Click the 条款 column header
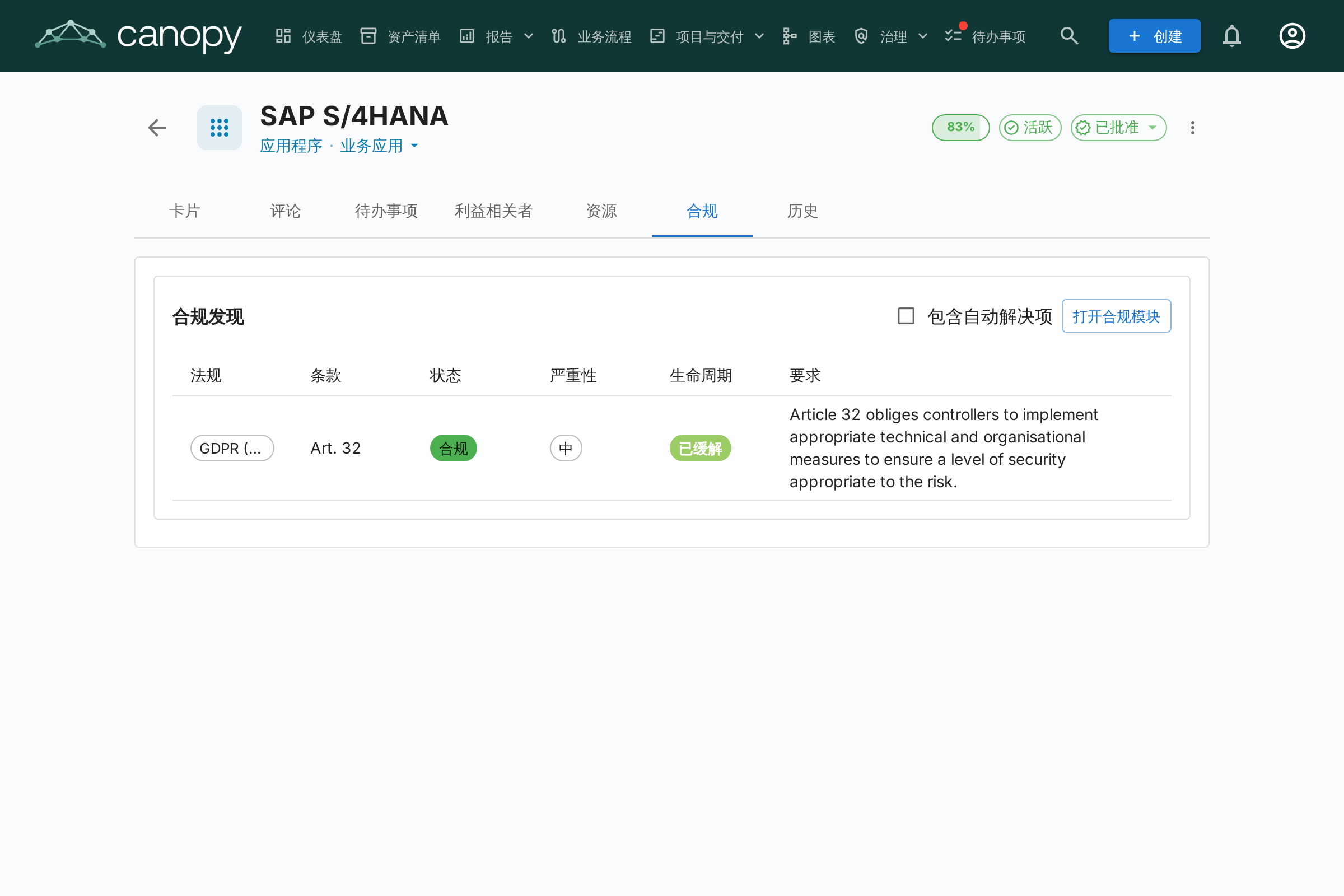 [x=326, y=375]
